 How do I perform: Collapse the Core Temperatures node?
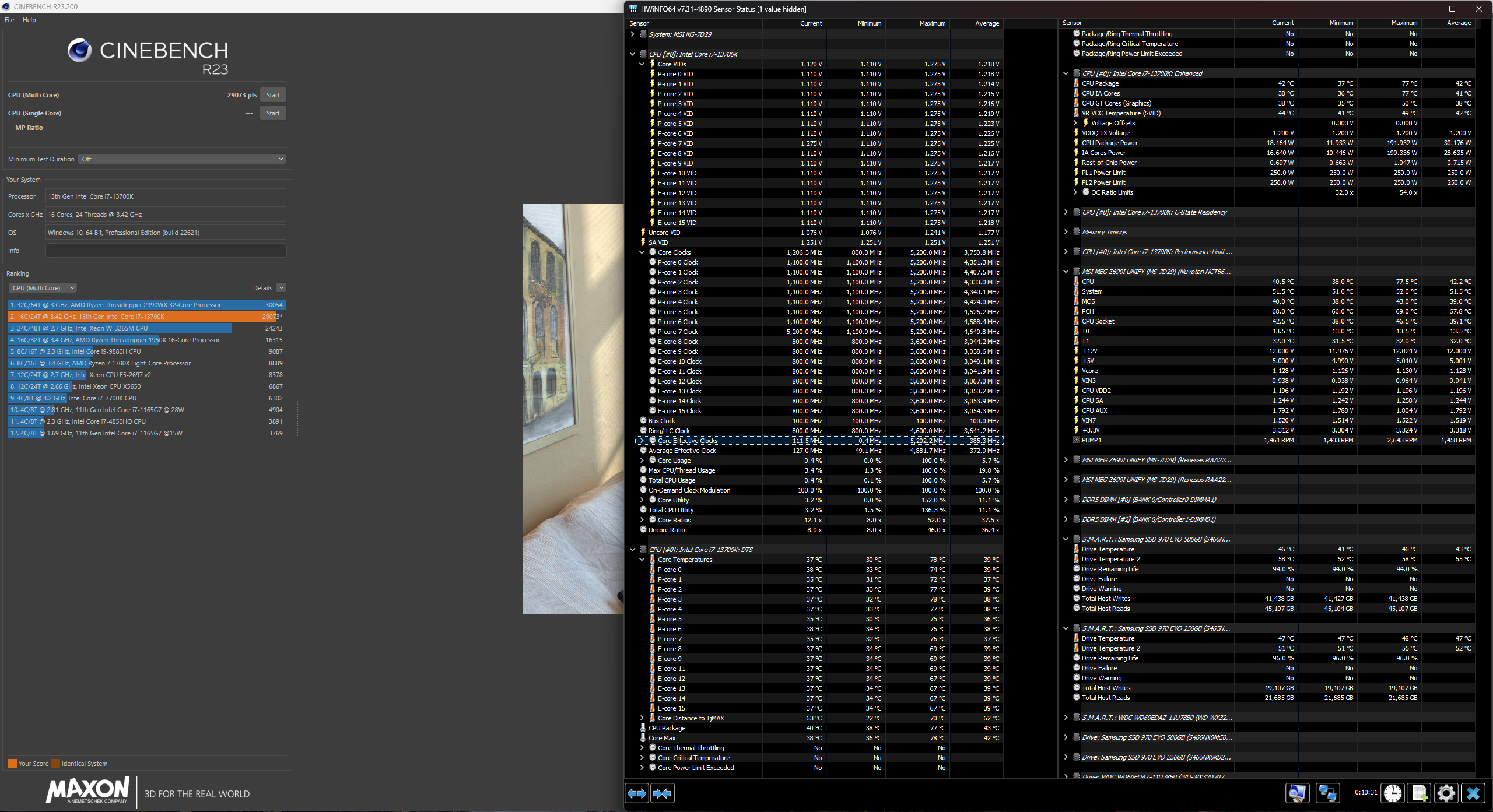point(642,560)
